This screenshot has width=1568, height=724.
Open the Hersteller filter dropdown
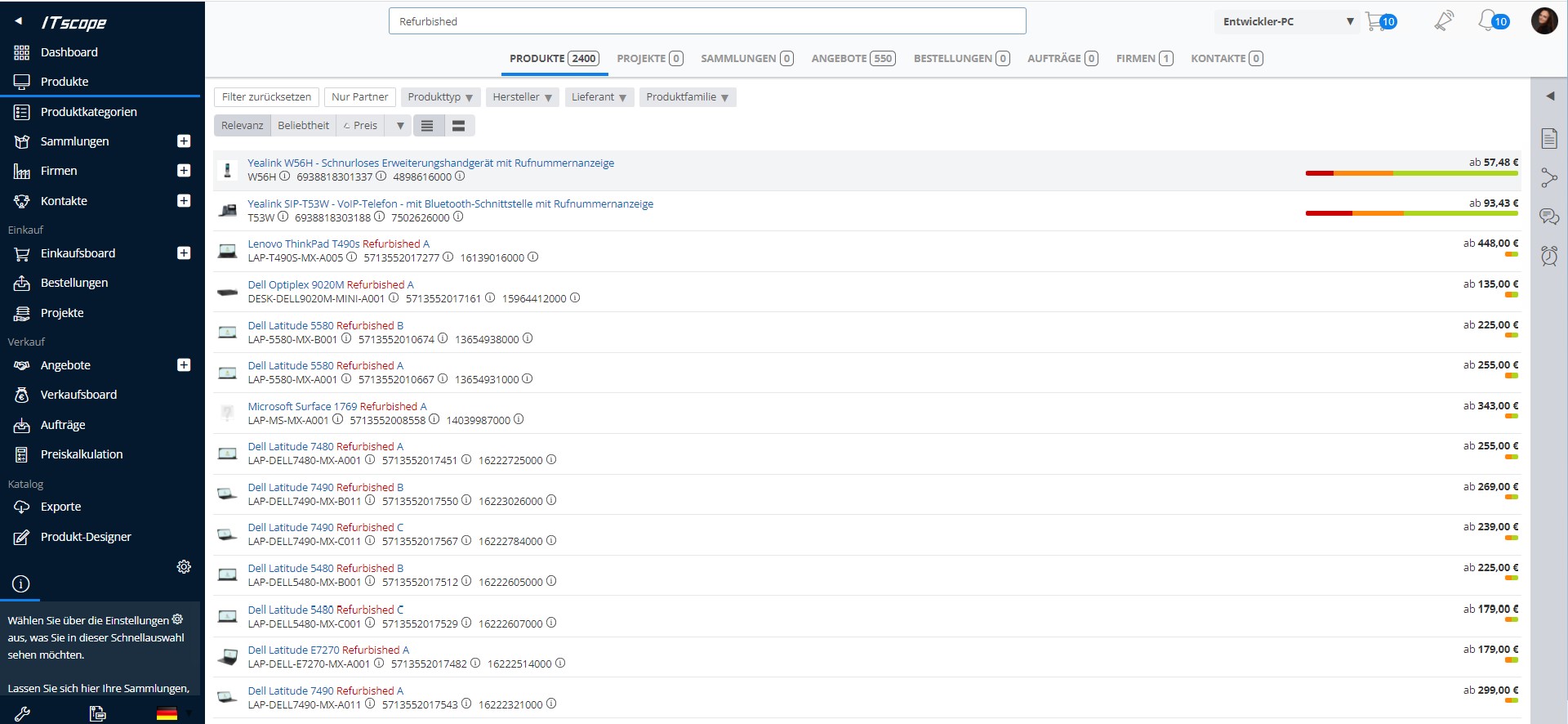(522, 97)
